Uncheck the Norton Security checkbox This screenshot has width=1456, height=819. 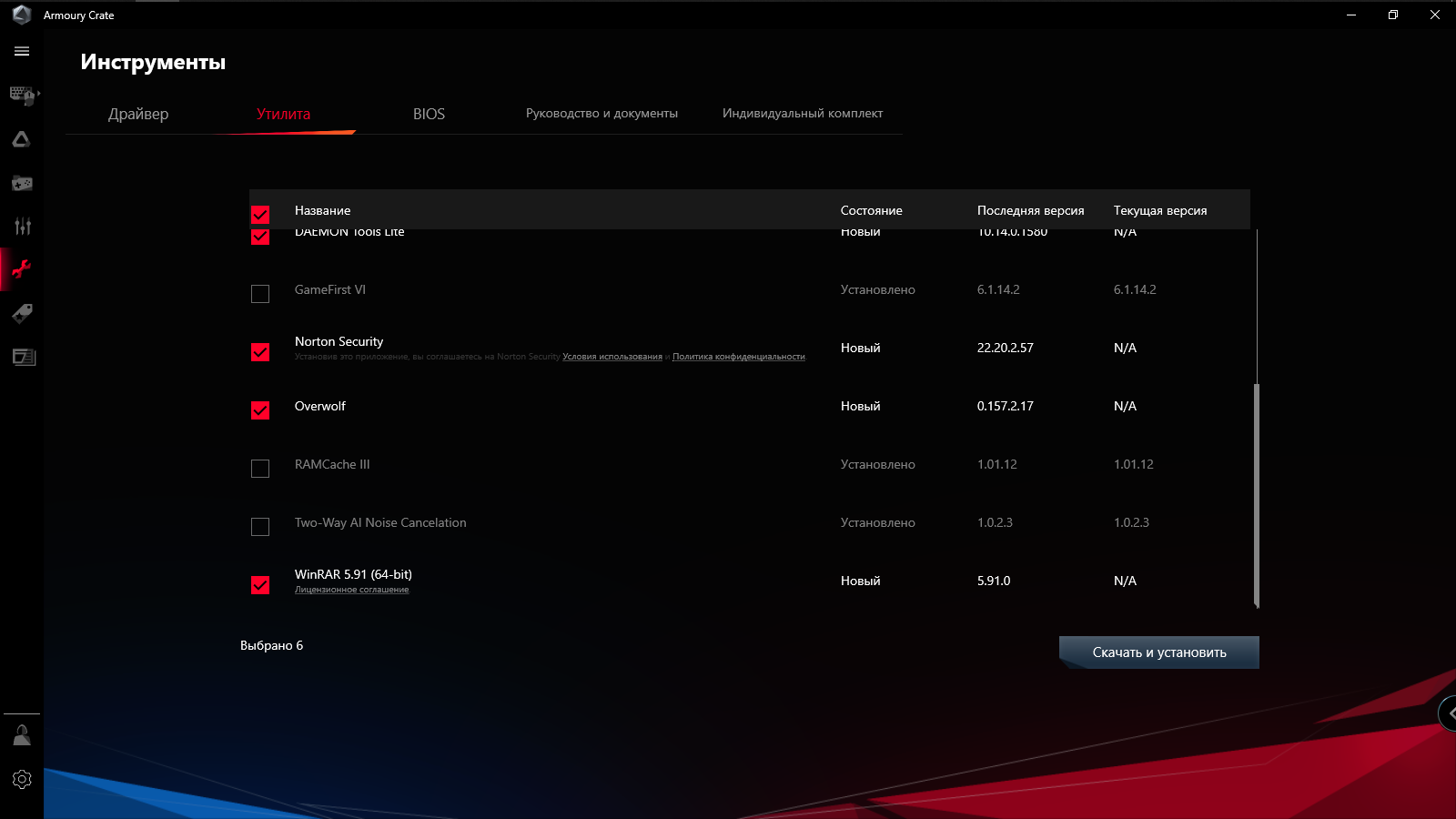coord(260,352)
